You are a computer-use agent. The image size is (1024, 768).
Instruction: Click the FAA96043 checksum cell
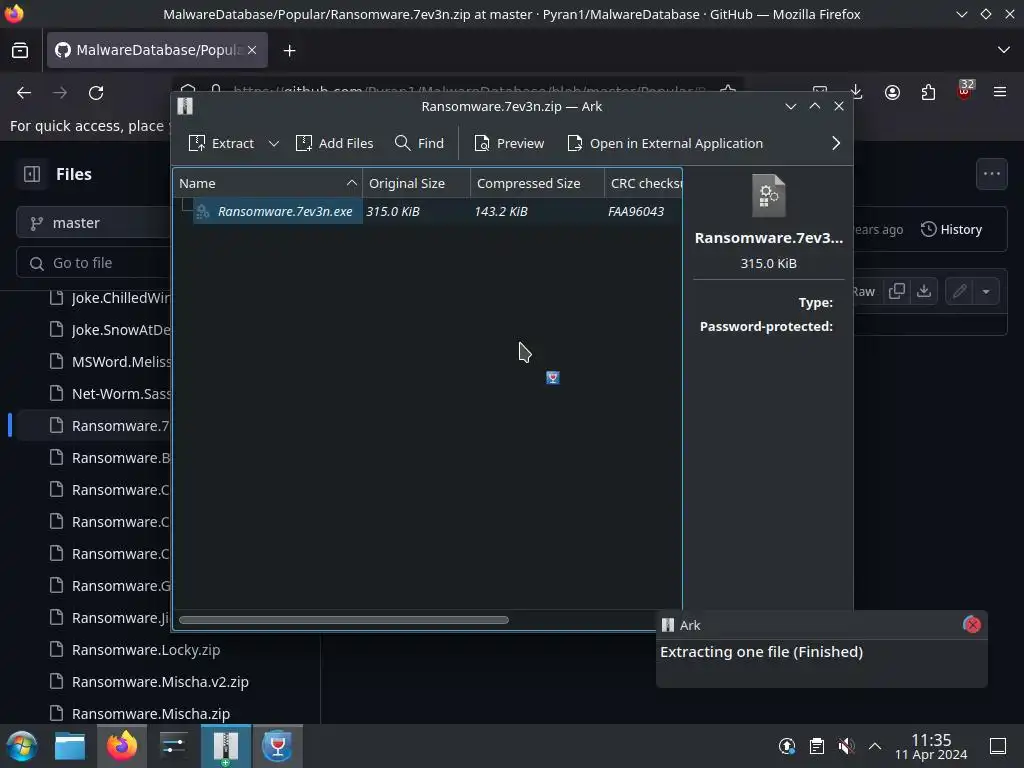[636, 211]
